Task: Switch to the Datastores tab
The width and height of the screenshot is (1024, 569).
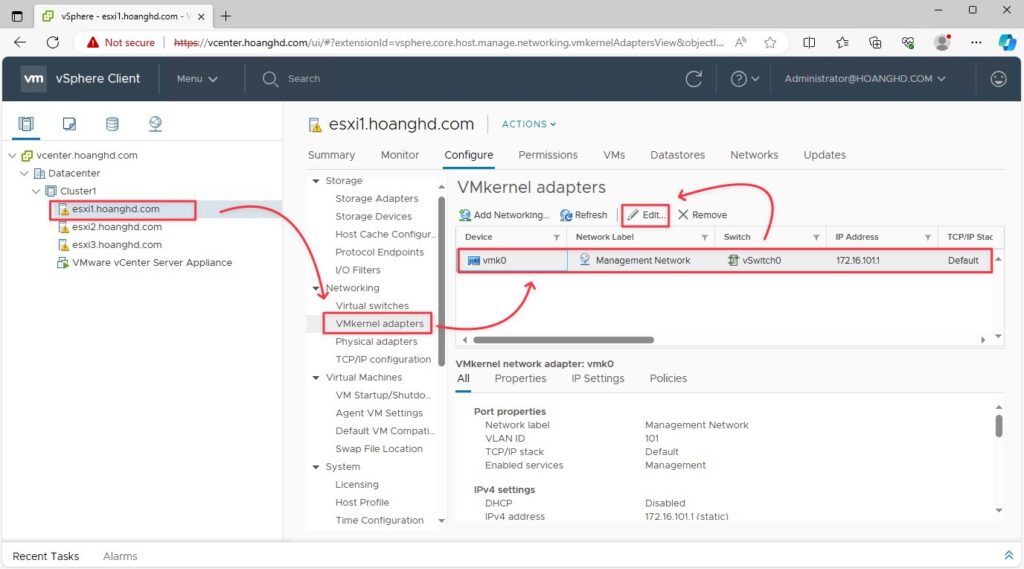Action: (677, 155)
